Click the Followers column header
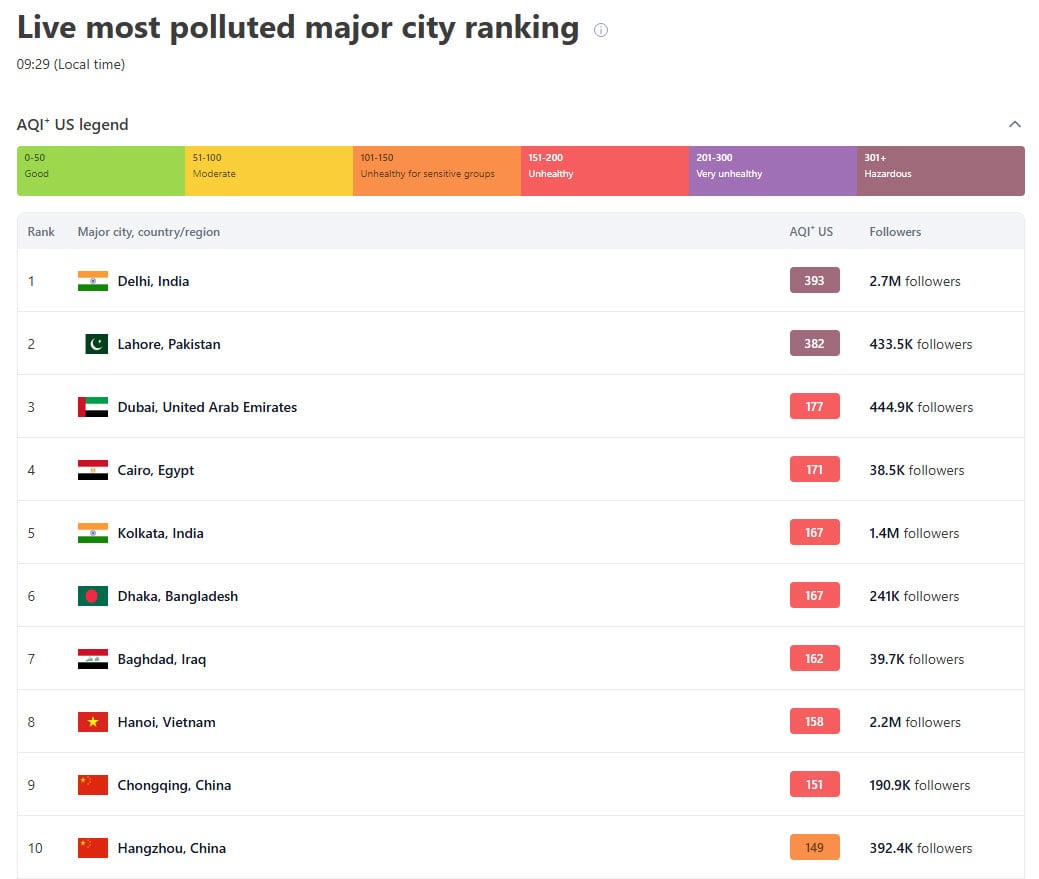 (x=895, y=232)
